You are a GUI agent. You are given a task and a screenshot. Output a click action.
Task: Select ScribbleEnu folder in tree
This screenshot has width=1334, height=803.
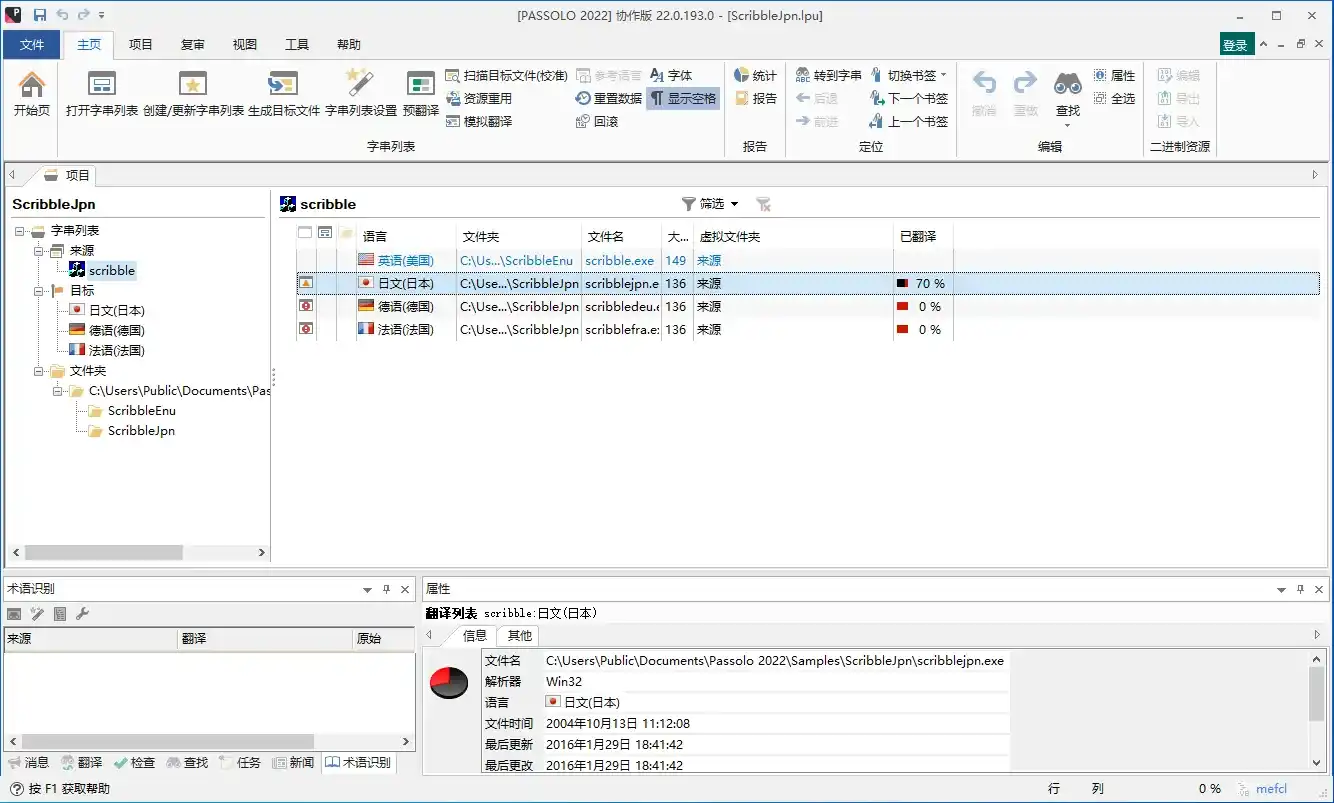(x=142, y=411)
